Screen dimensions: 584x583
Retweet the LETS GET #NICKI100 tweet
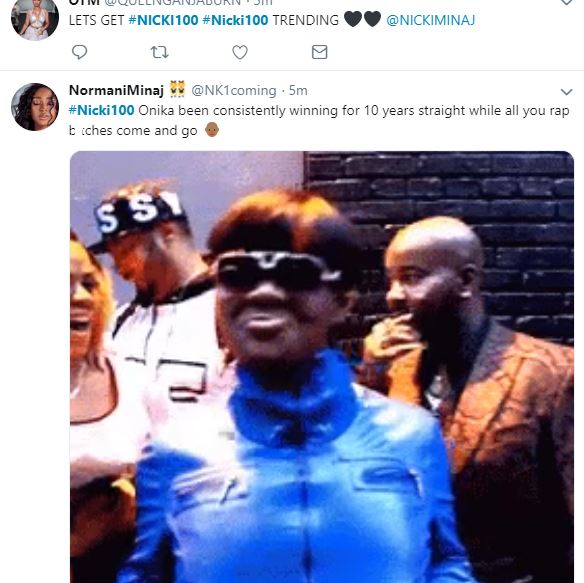coord(159,52)
